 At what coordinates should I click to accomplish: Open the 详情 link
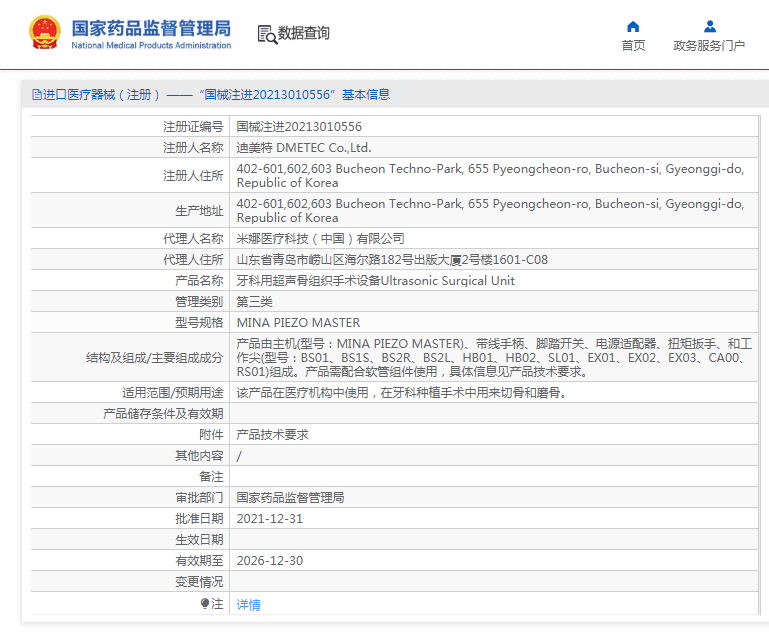pyautogui.click(x=249, y=605)
